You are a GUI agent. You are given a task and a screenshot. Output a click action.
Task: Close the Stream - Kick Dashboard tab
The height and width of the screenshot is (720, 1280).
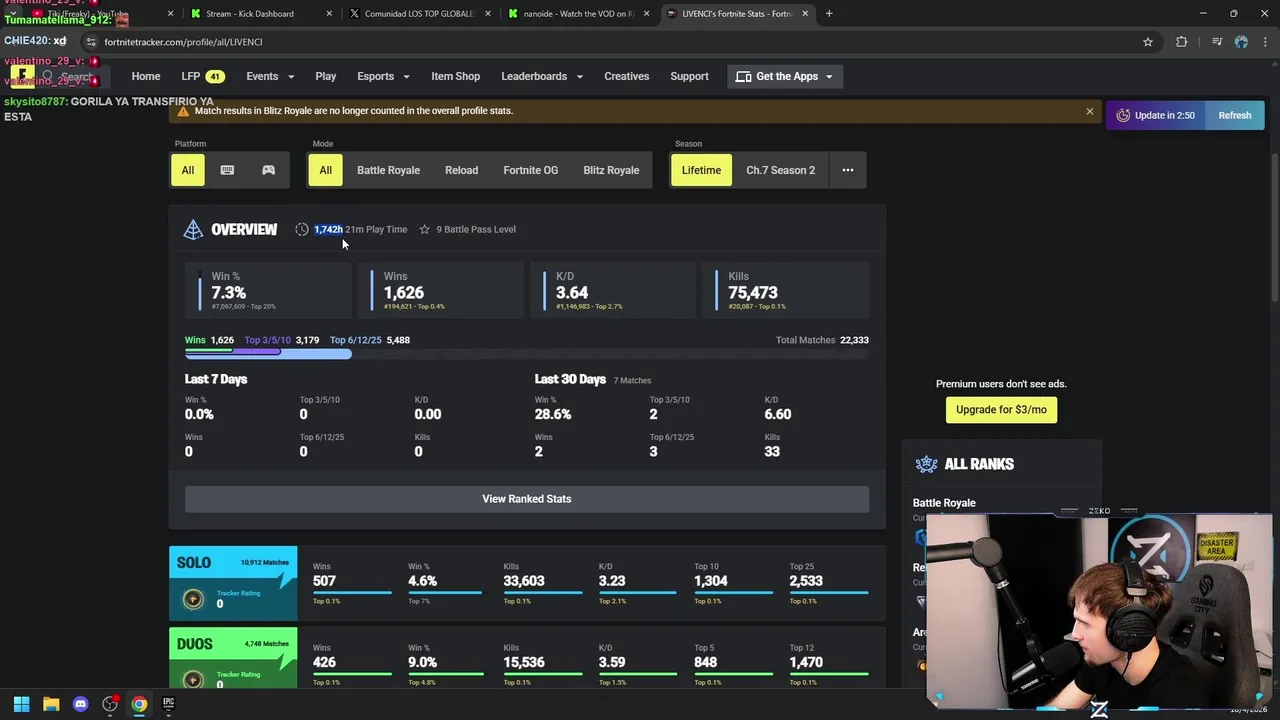330,14
